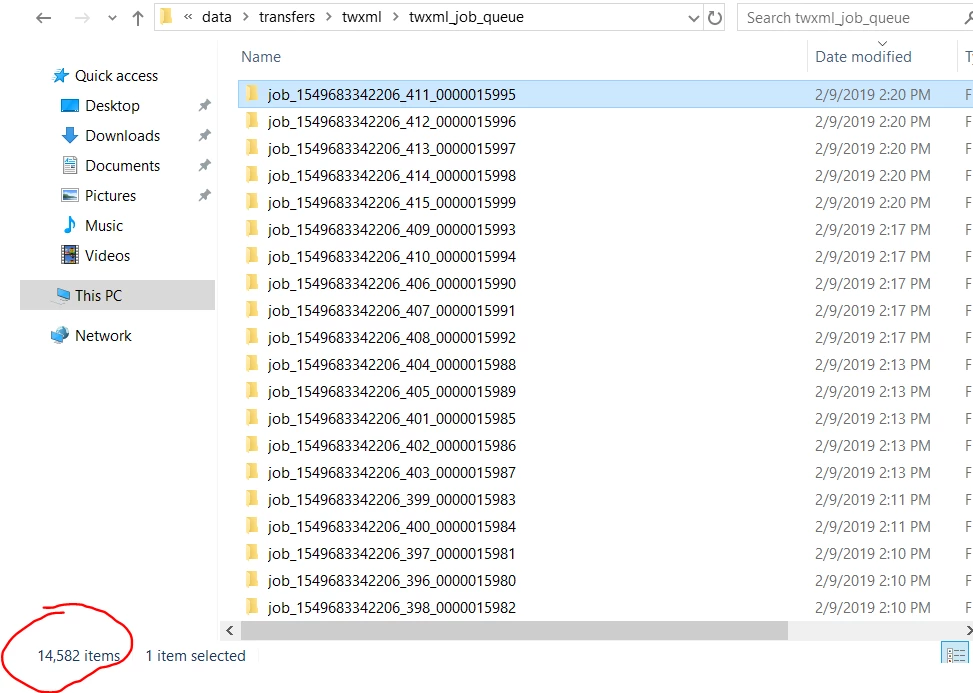This screenshot has height=693, width=973.
Task: Click 'twxml_job_queue' breadcrumb
Action: (x=466, y=17)
